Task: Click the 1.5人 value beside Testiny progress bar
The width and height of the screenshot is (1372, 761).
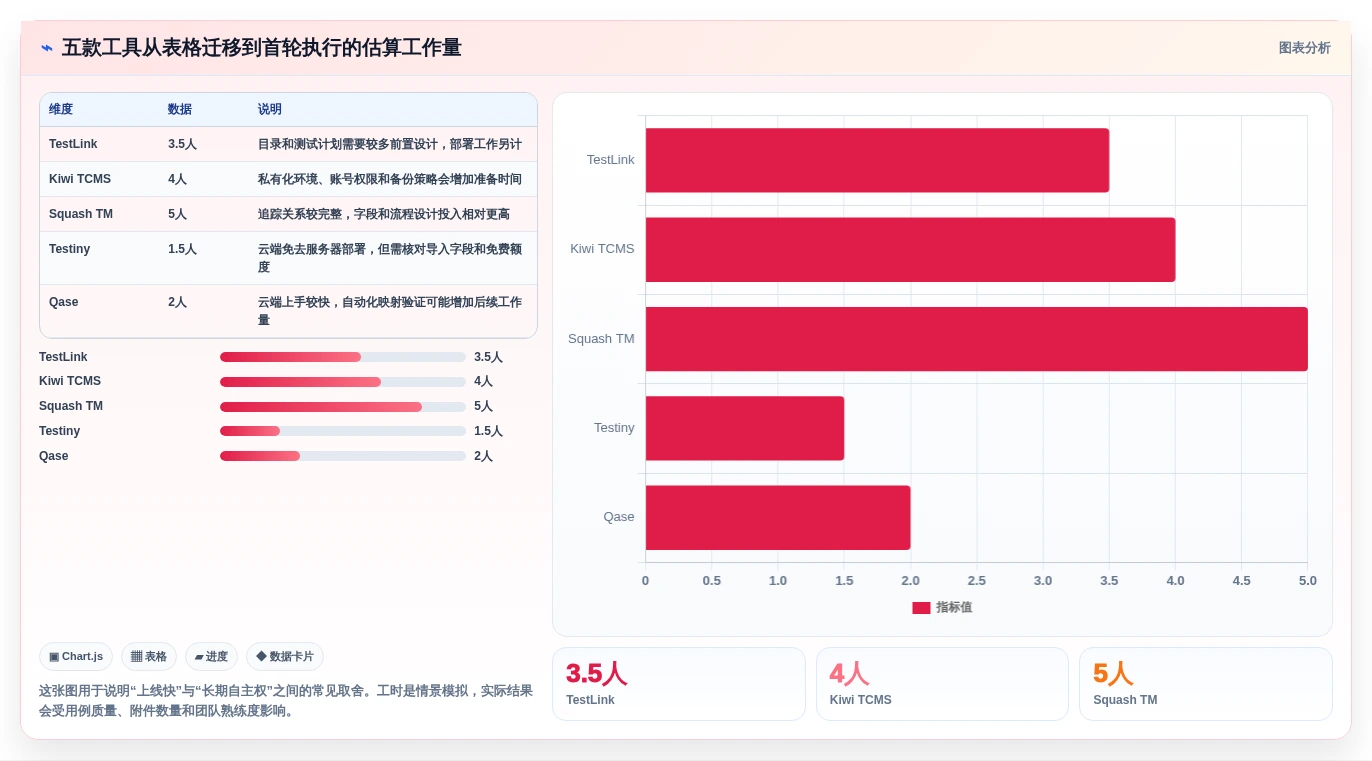Action: click(488, 431)
